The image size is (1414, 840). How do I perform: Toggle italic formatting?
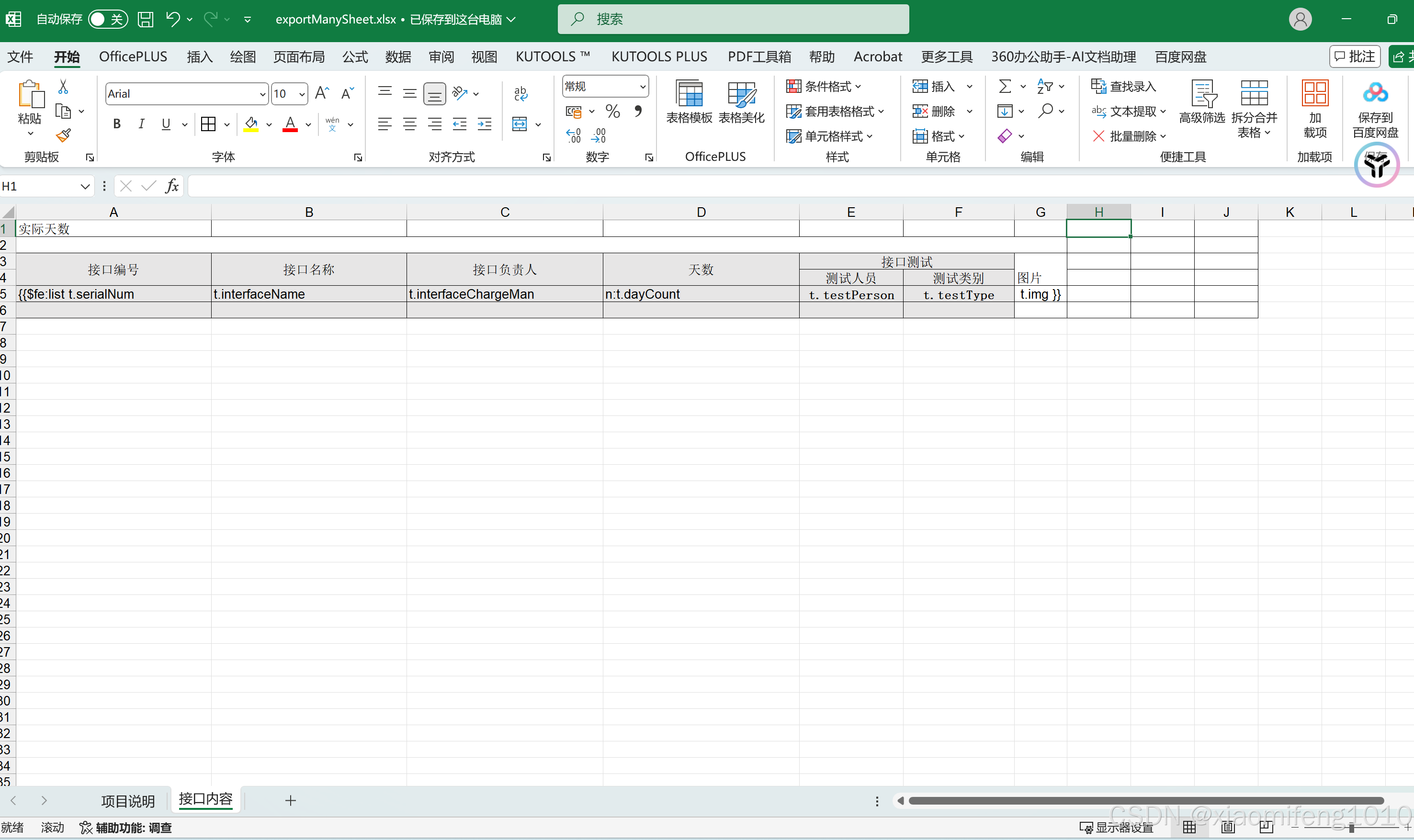click(x=141, y=124)
